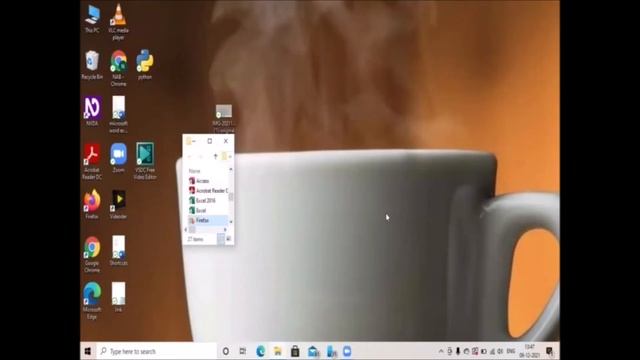Open the volume control in system tray
The height and width of the screenshot is (360, 640).
pyautogui.click(x=500, y=351)
